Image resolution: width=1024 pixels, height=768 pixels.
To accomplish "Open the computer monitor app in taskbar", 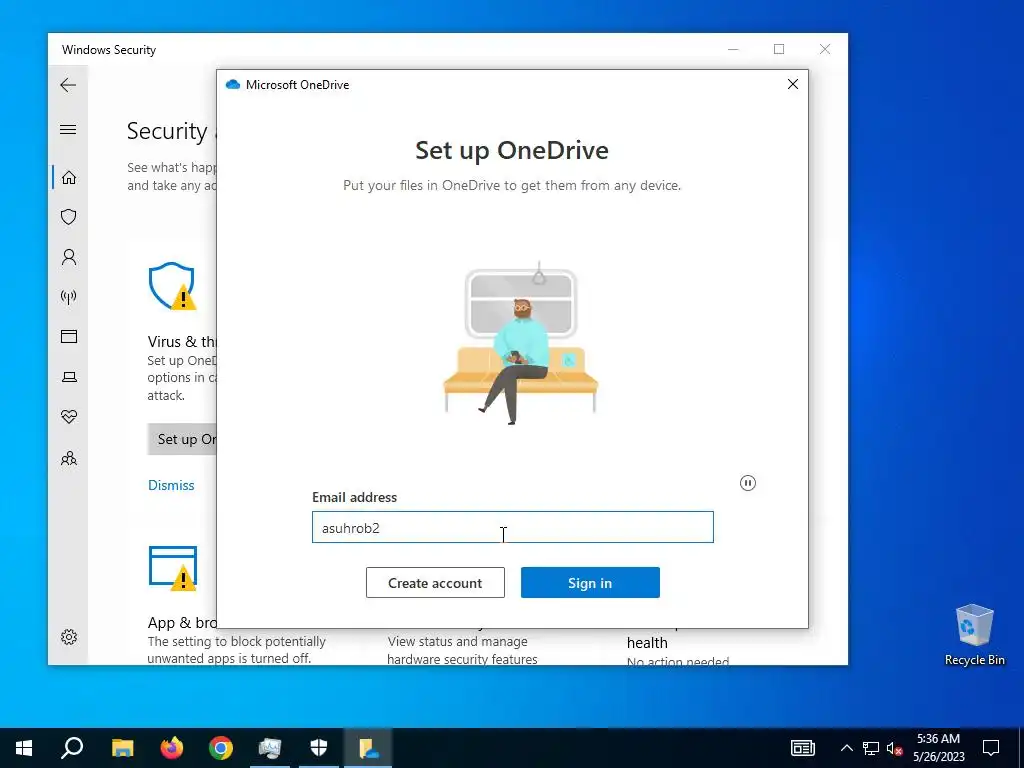I will tap(270, 748).
